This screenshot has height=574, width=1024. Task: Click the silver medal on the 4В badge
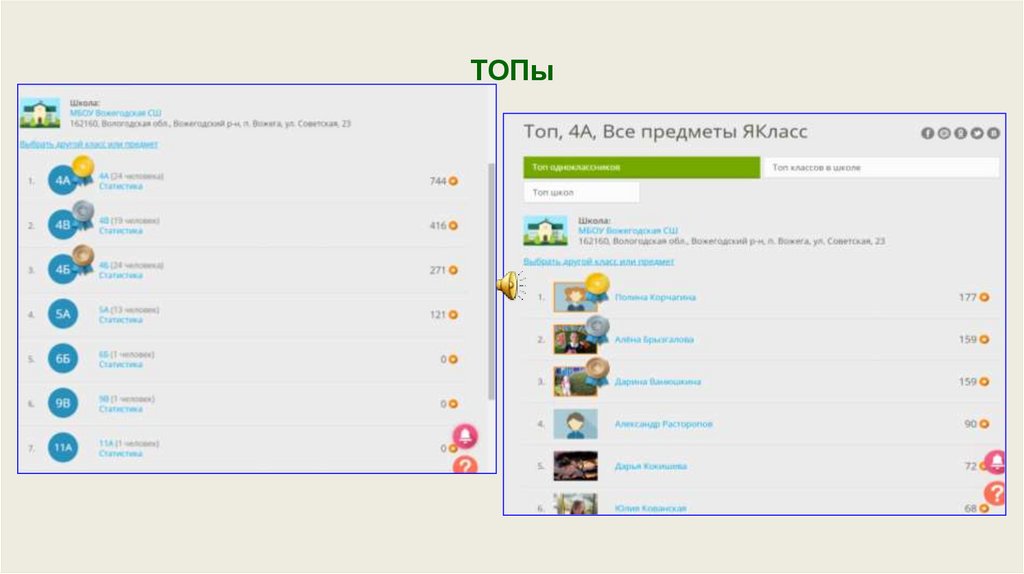(83, 213)
